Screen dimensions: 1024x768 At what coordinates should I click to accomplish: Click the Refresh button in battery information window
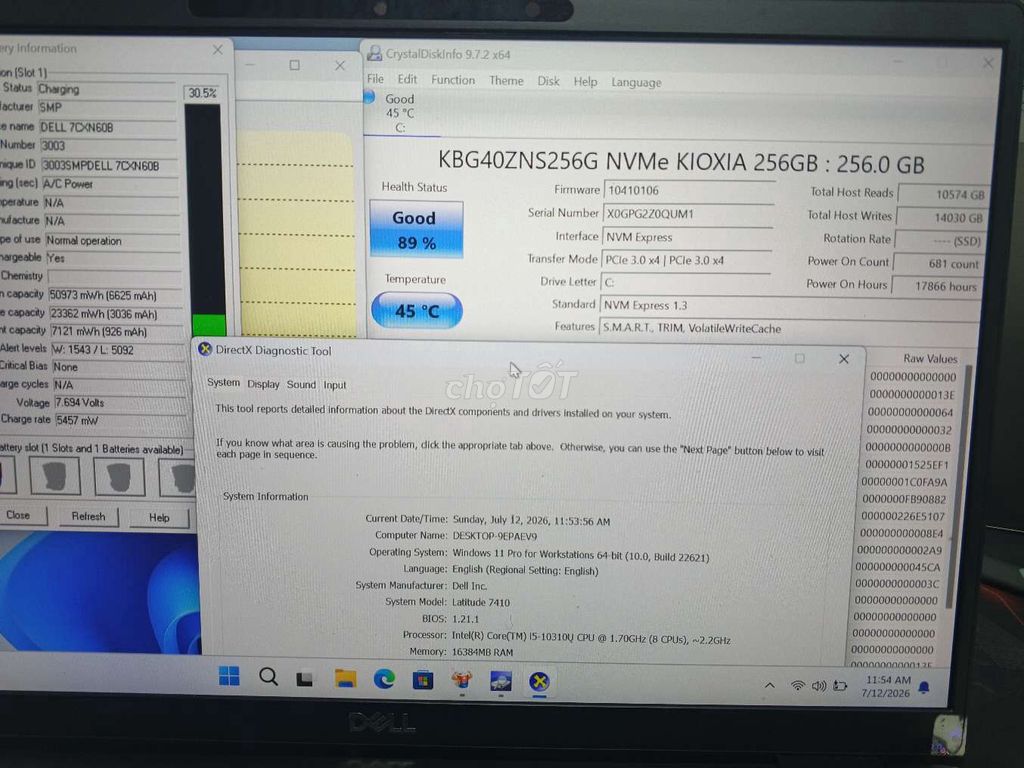pyautogui.click(x=88, y=516)
